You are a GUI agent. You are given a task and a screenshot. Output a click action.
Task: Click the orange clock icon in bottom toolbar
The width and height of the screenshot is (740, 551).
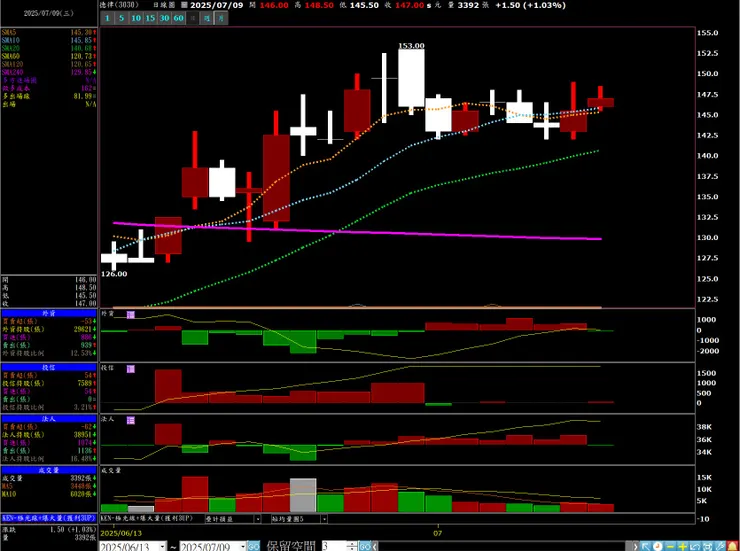pos(657,546)
